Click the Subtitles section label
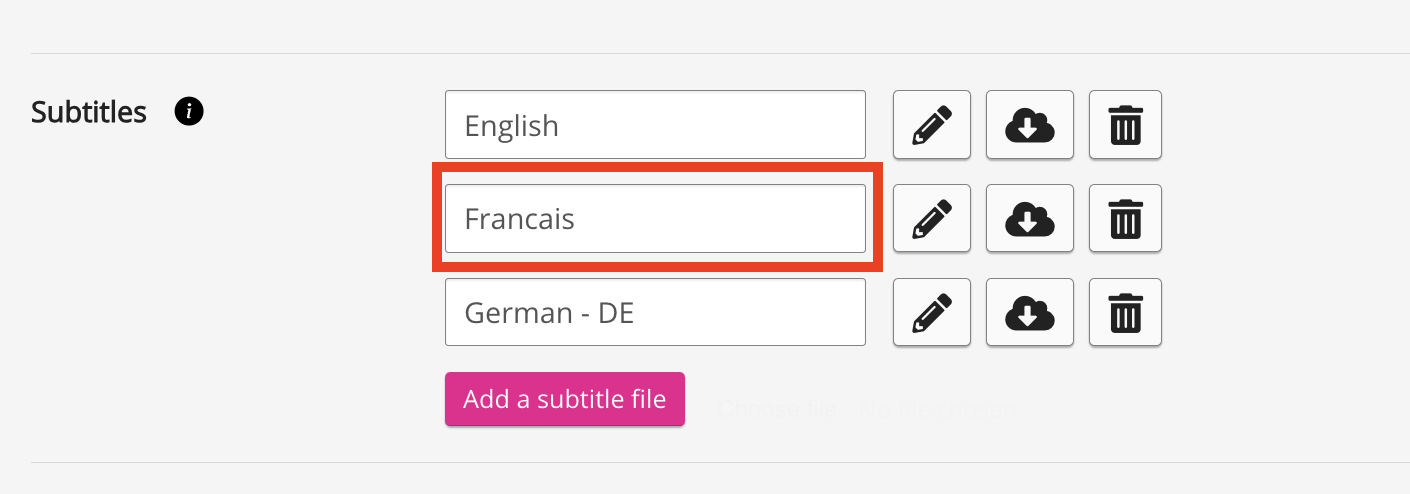Viewport: 1410px width, 494px height. (x=89, y=112)
